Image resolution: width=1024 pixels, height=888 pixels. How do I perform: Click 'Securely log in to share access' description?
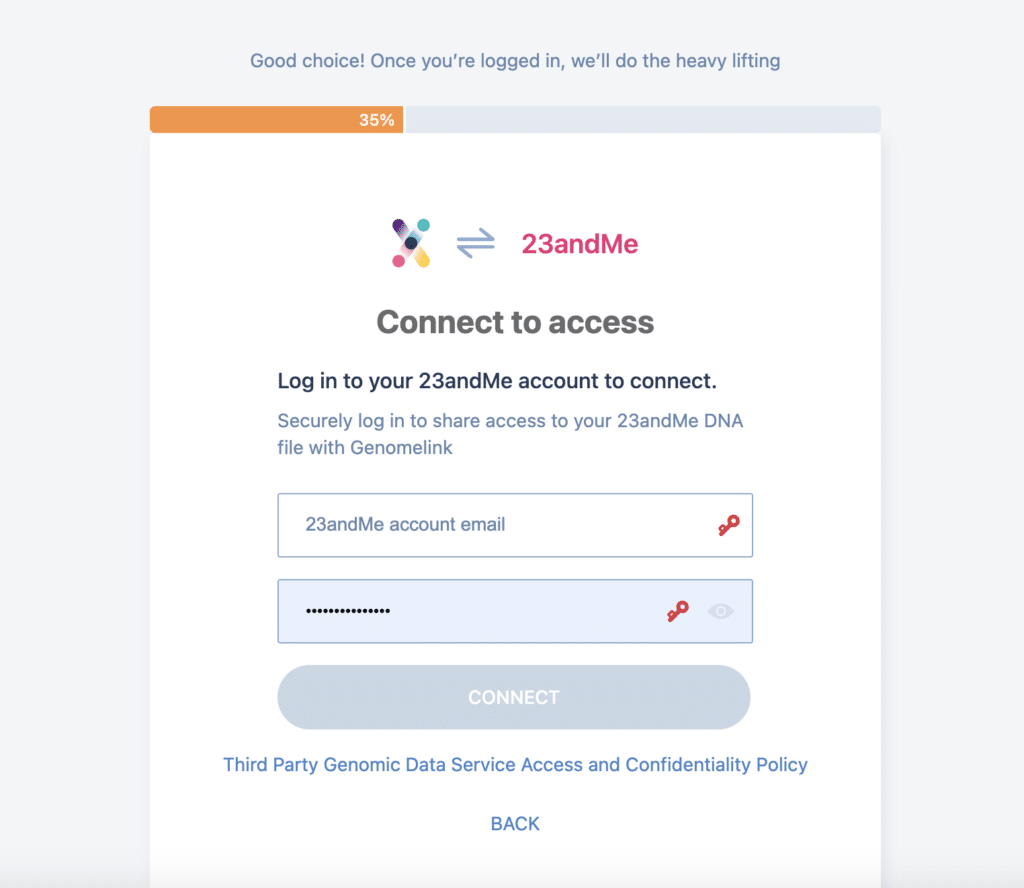[510, 434]
